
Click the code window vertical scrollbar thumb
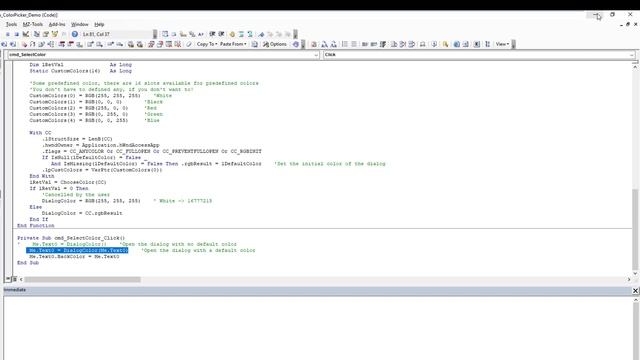point(635,229)
